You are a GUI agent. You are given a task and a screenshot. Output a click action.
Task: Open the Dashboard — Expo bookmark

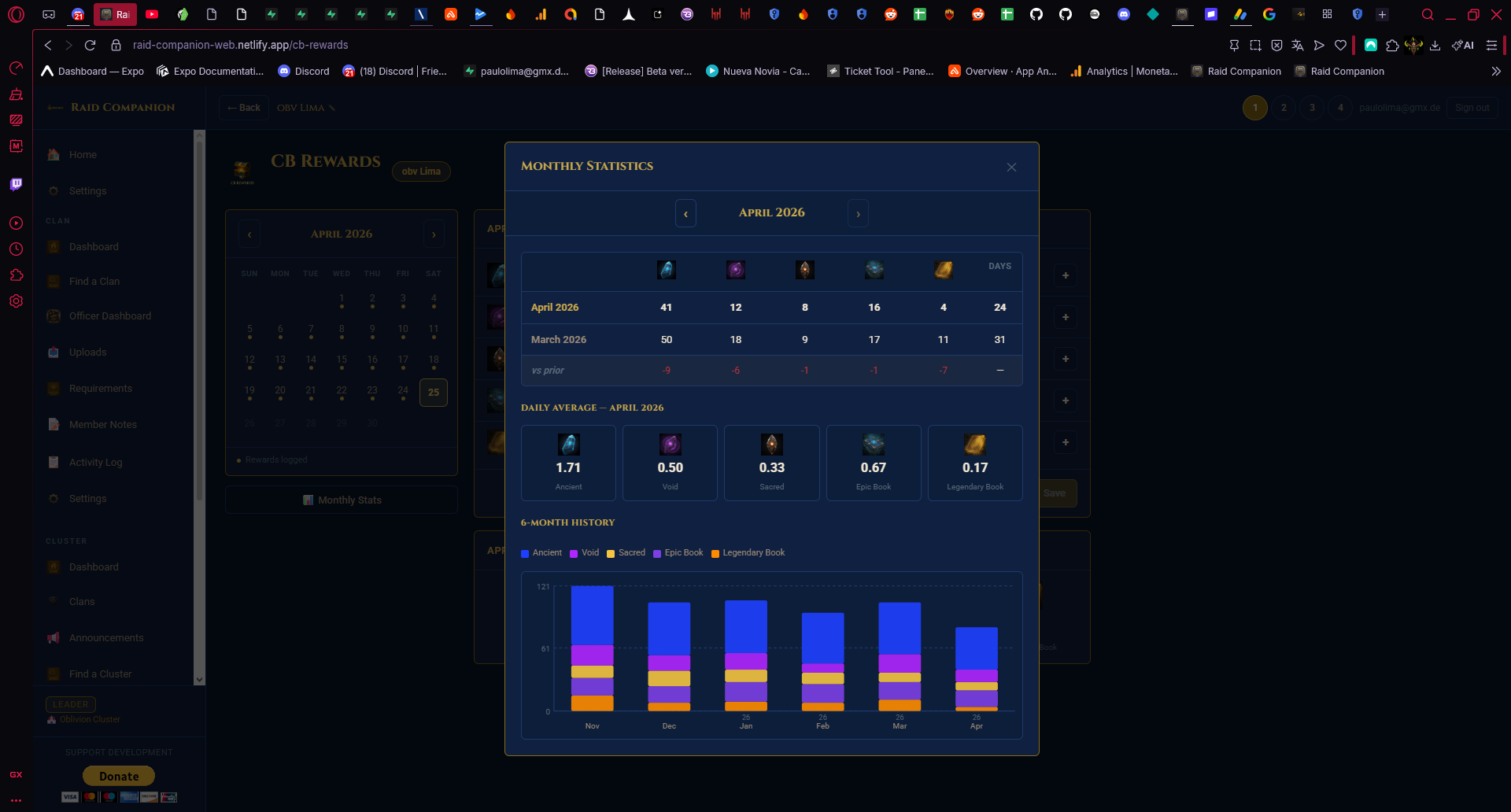pyautogui.click(x=93, y=72)
